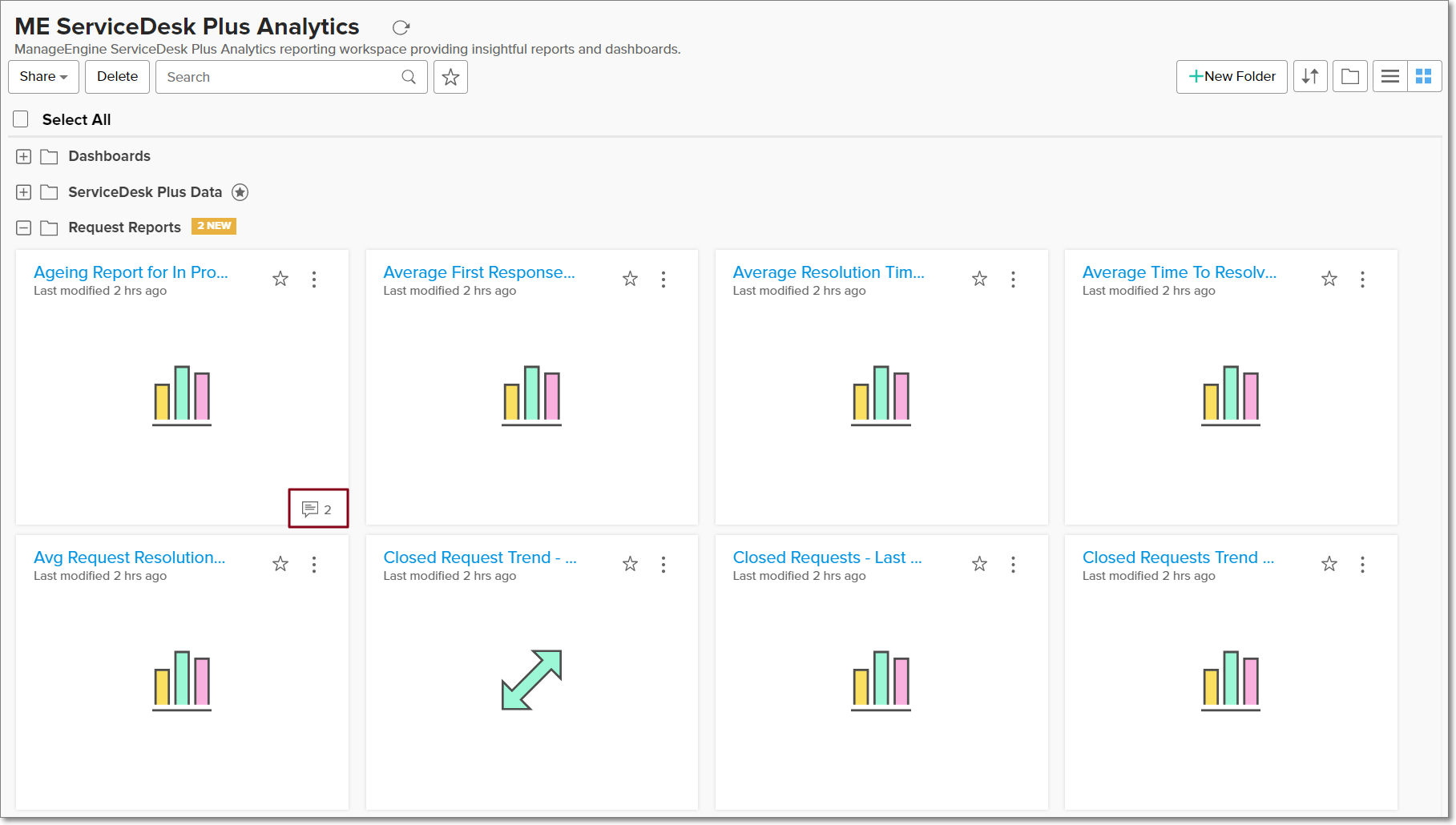
Task: Click the Avg Request Resolution... chart thumbnail
Action: (x=182, y=680)
